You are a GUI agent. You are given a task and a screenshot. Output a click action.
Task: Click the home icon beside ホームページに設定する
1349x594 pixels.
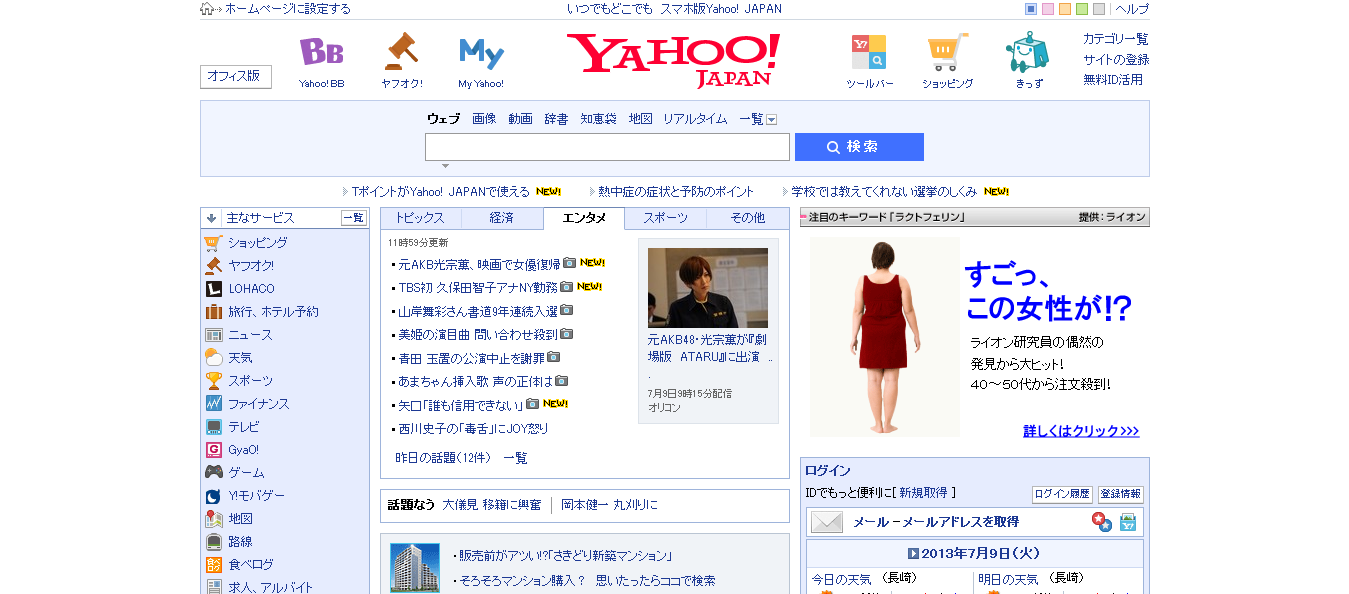[207, 9]
